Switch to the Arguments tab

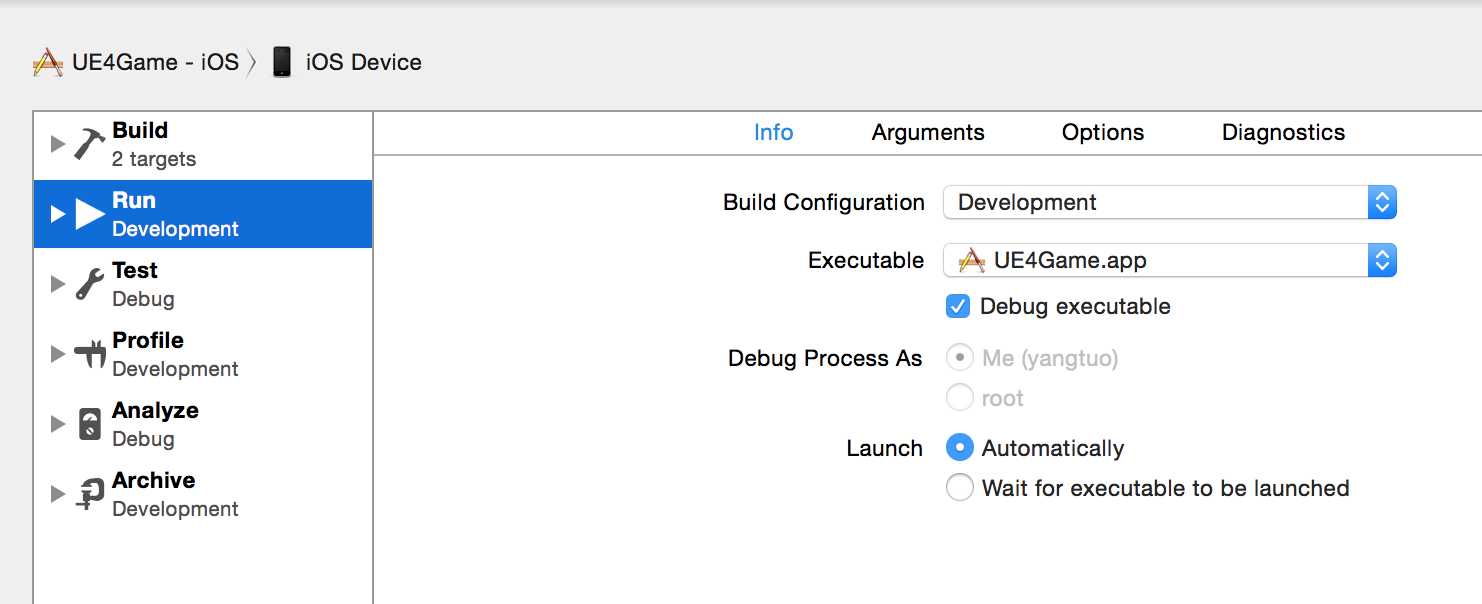928,133
